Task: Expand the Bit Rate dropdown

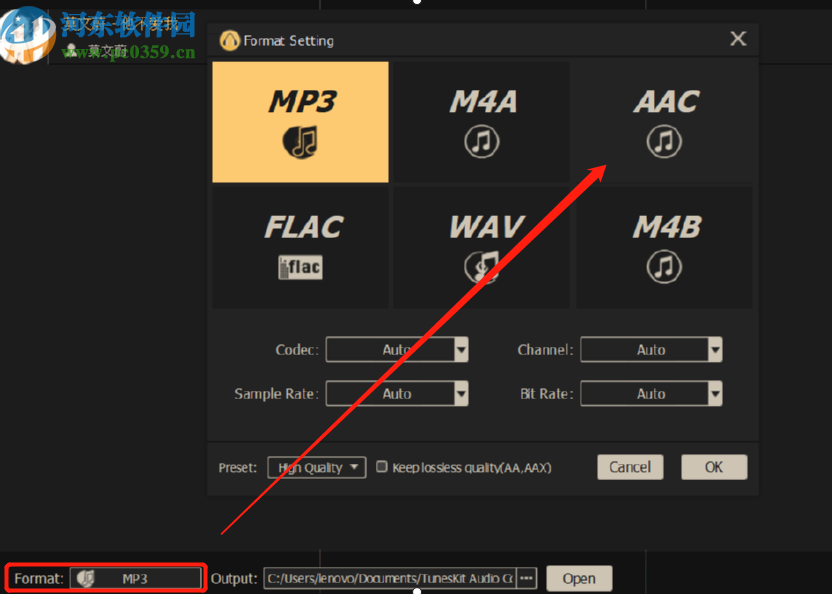Action: point(651,393)
